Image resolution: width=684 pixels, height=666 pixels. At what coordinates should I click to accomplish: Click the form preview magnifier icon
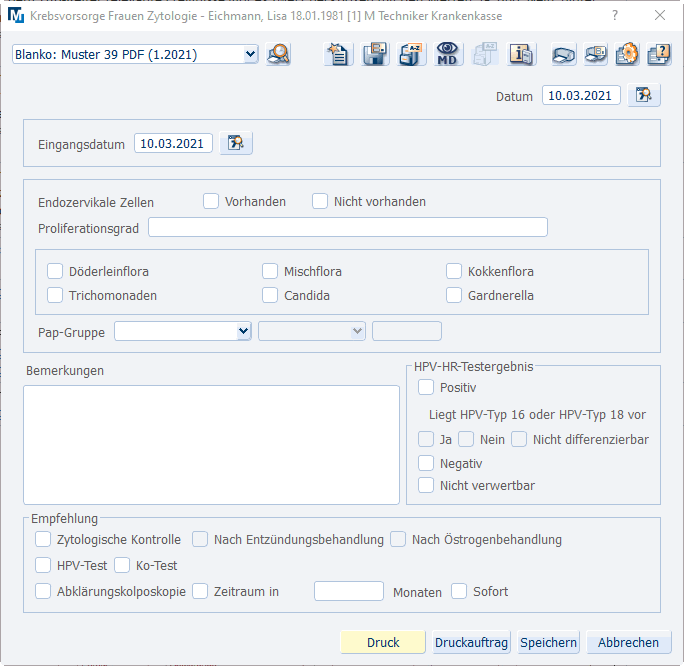pyautogui.click(x=278, y=55)
